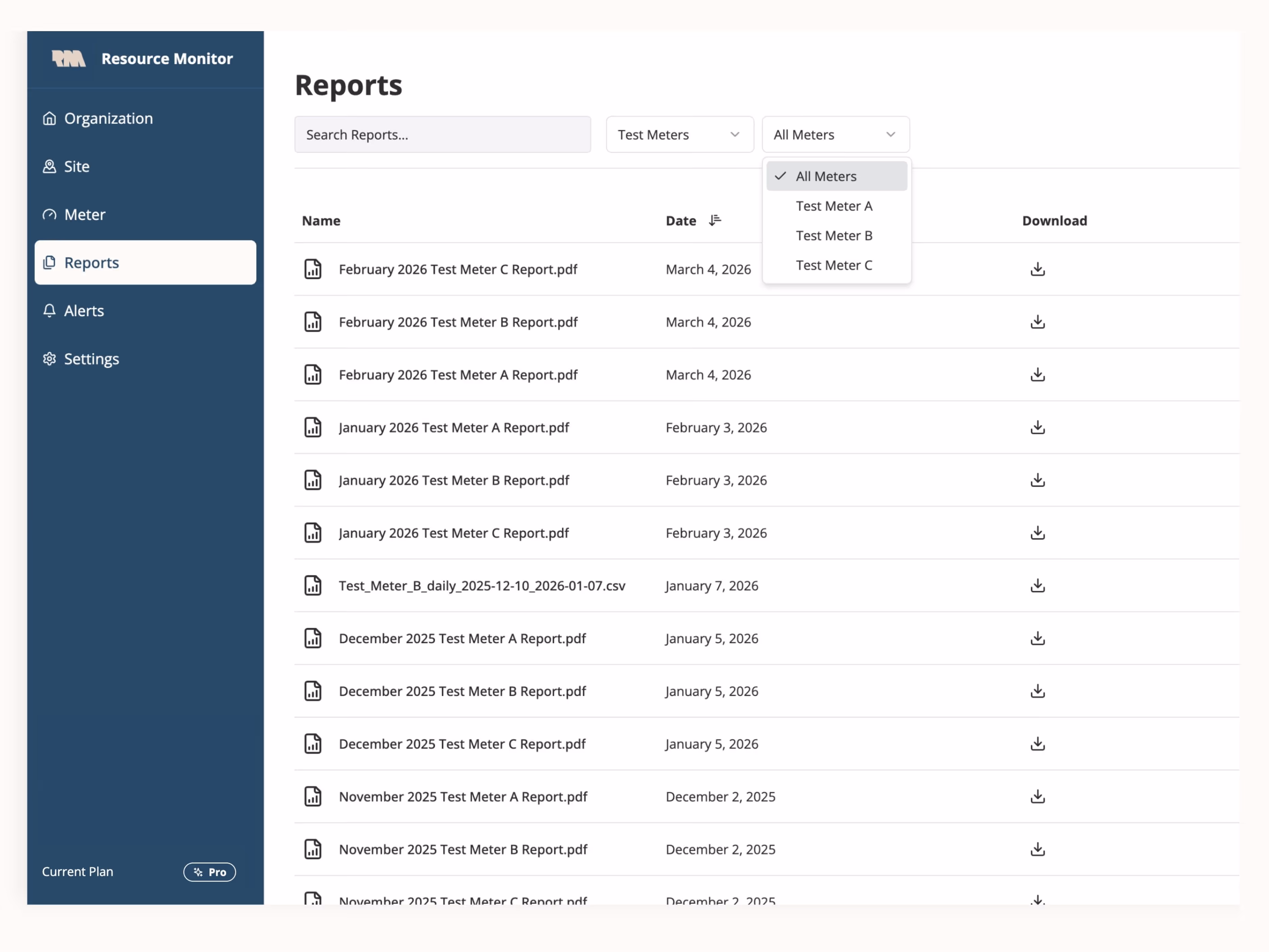Open the Test Meters dropdown
Image resolution: width=1269 pixels, height=952 pixels.
point(679,134)
